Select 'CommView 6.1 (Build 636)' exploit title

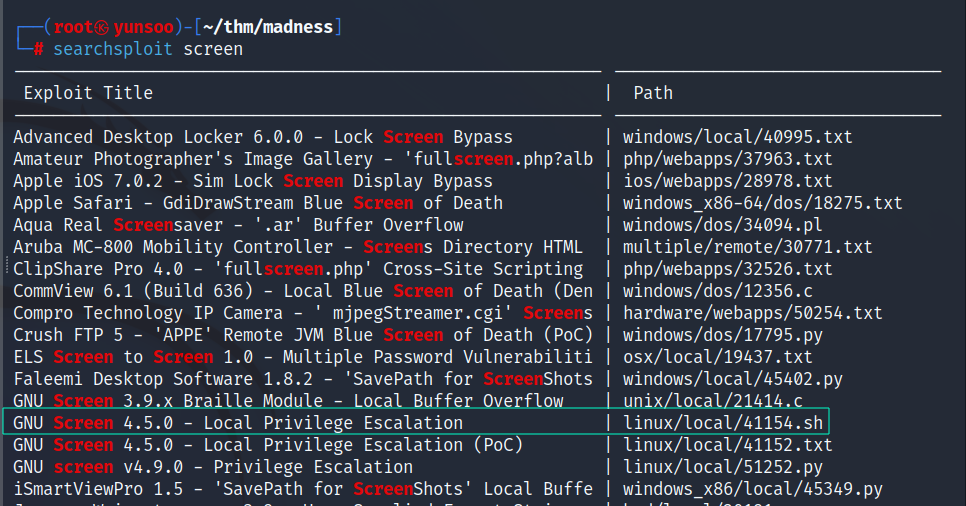pos(303,291)
